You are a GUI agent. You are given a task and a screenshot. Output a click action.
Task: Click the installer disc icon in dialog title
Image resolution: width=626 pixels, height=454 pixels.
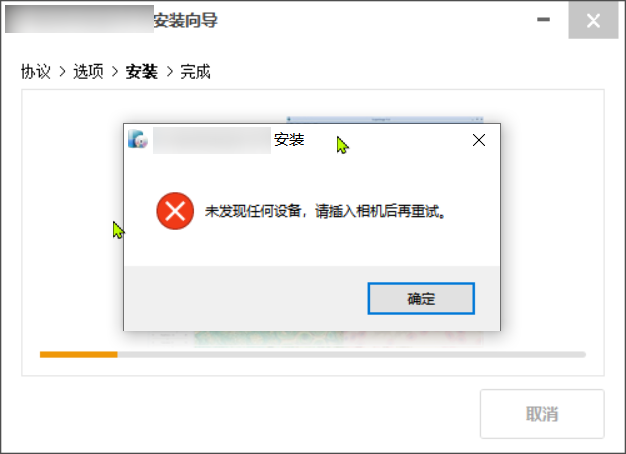pos(138,139)
